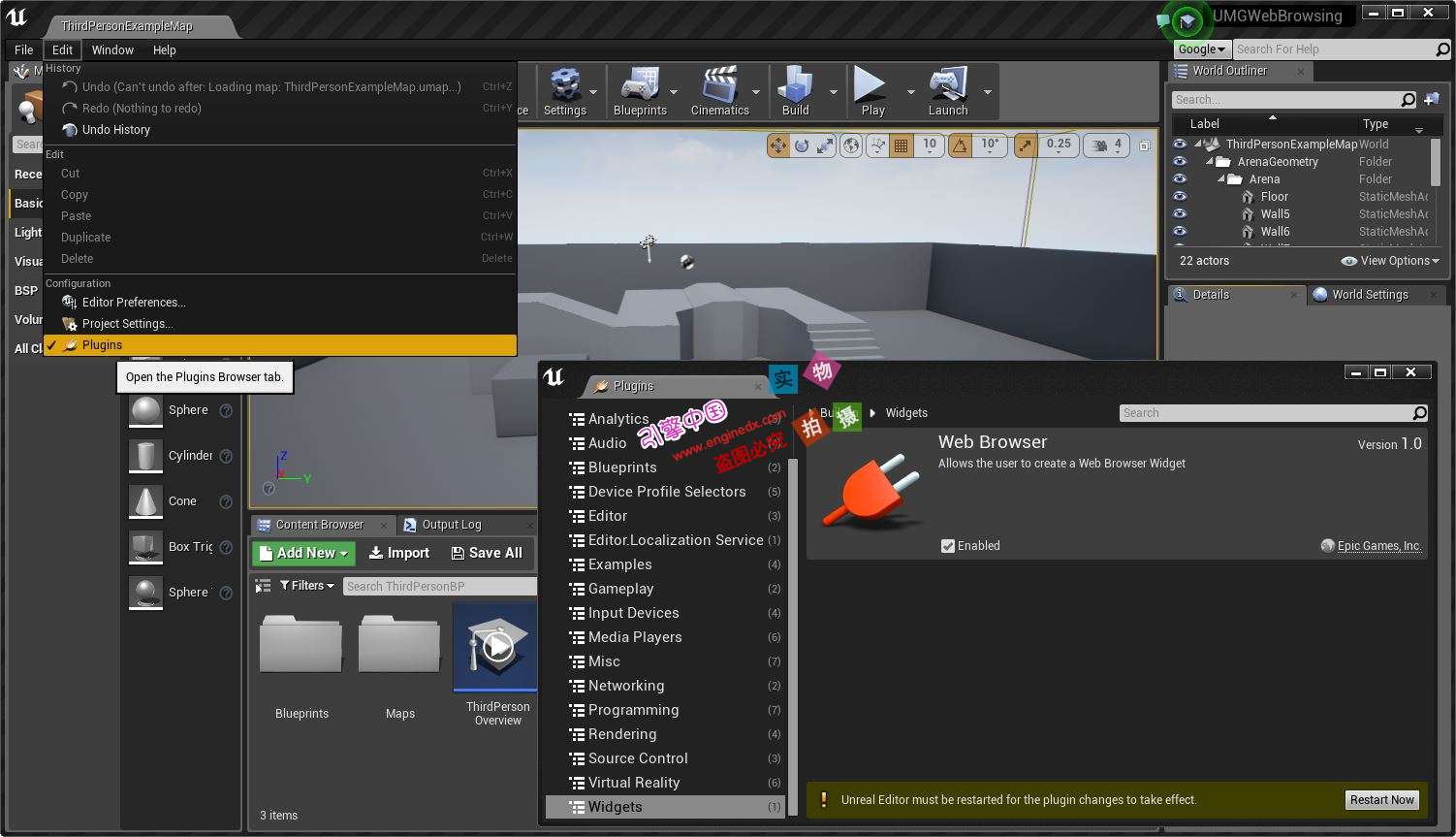Hide the Wall5 actor via eye icon

coord(1180,213)
